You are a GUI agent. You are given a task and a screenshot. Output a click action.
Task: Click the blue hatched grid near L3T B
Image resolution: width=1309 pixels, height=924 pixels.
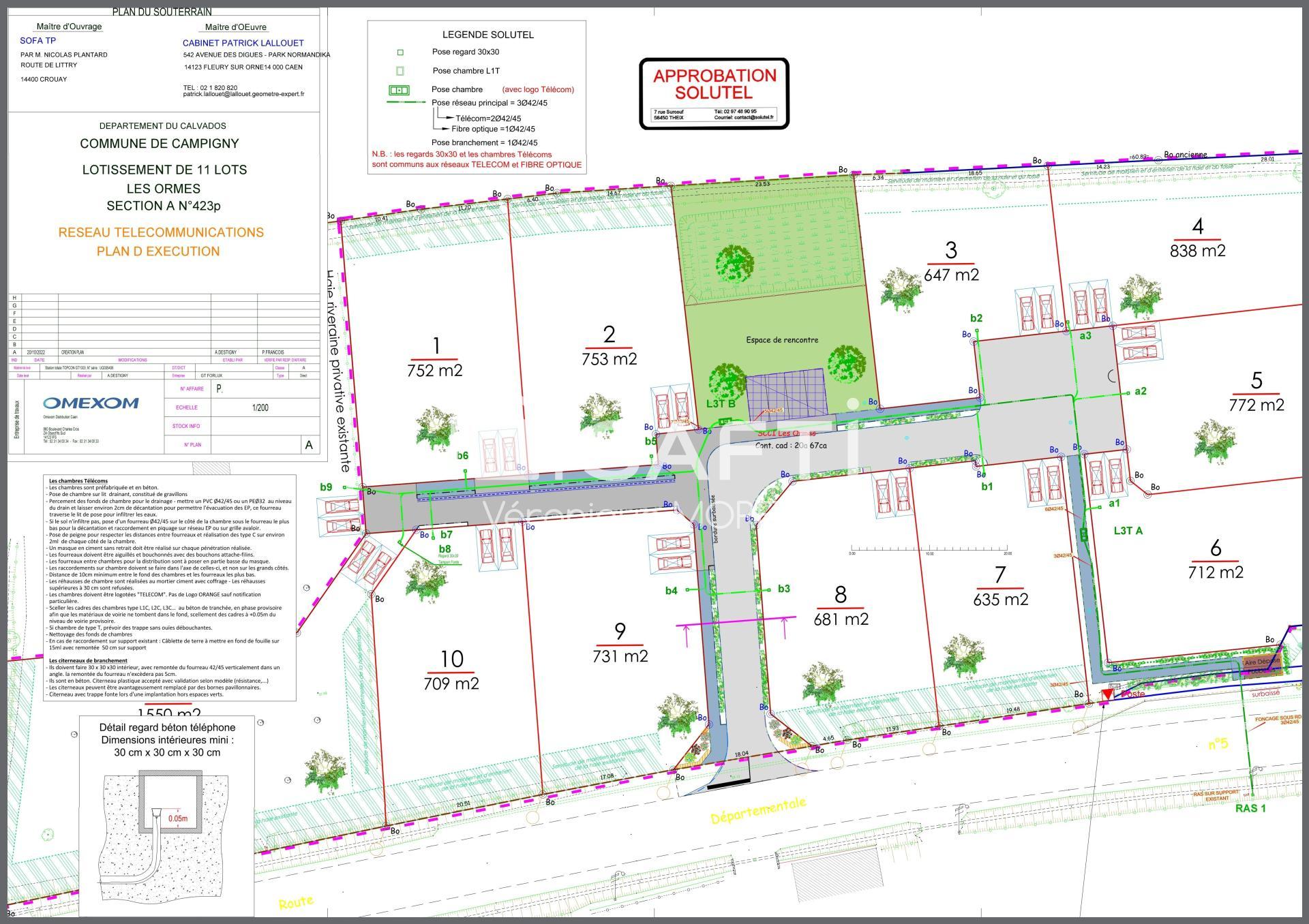[786, 392]
